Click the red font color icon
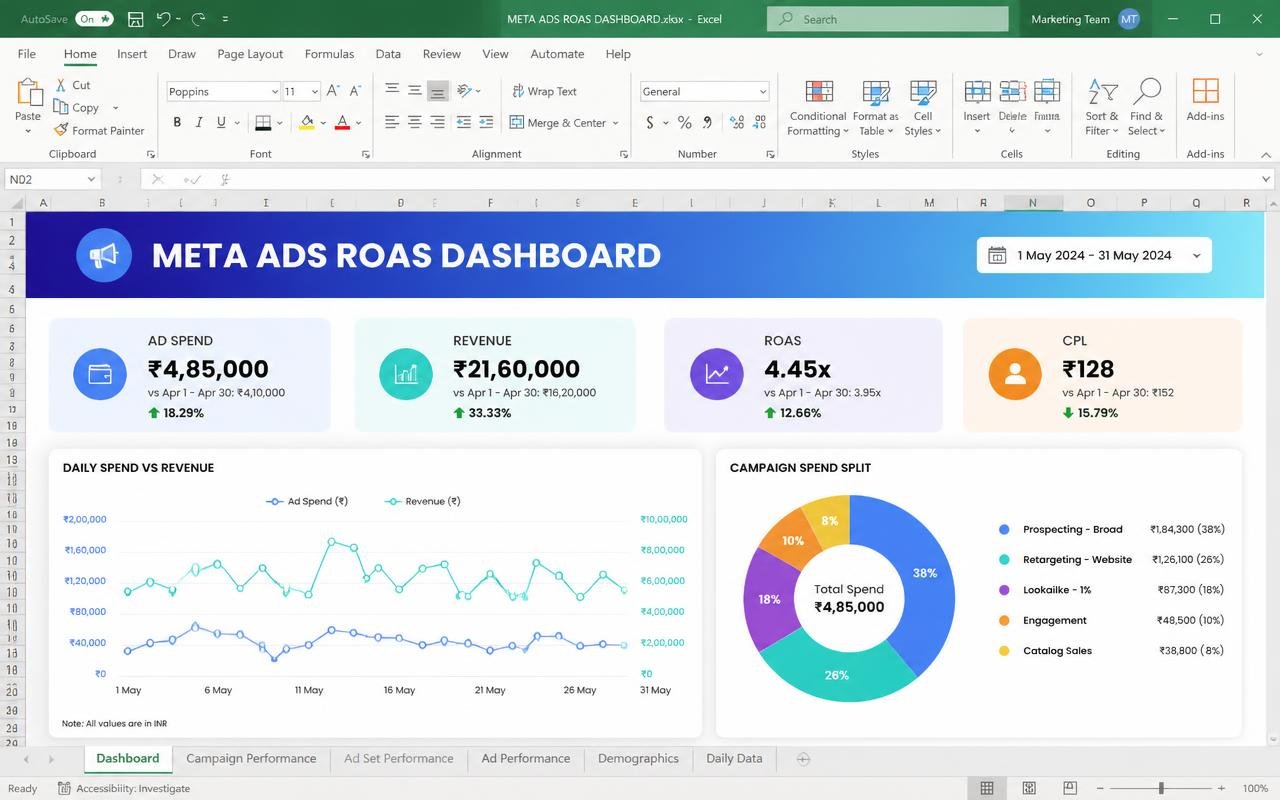This screenshot has width=1280, height=800. (x=342, y=122)
